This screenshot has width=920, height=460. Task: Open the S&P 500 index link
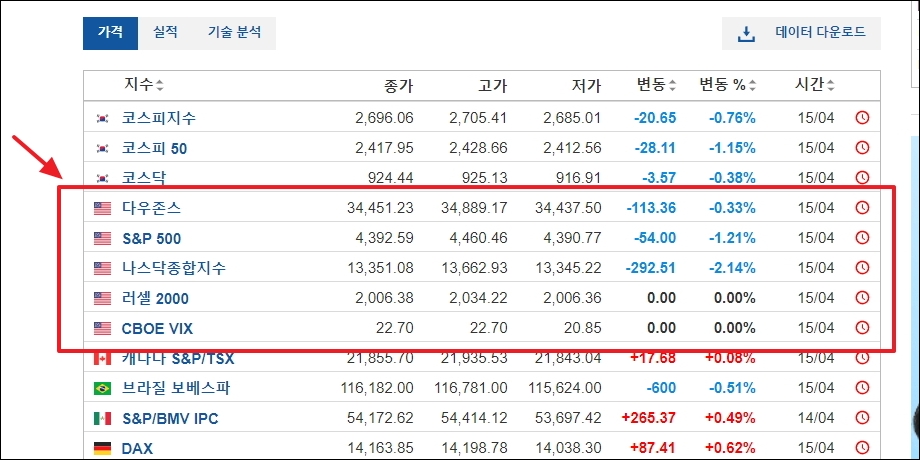click(x=151, y=238)
